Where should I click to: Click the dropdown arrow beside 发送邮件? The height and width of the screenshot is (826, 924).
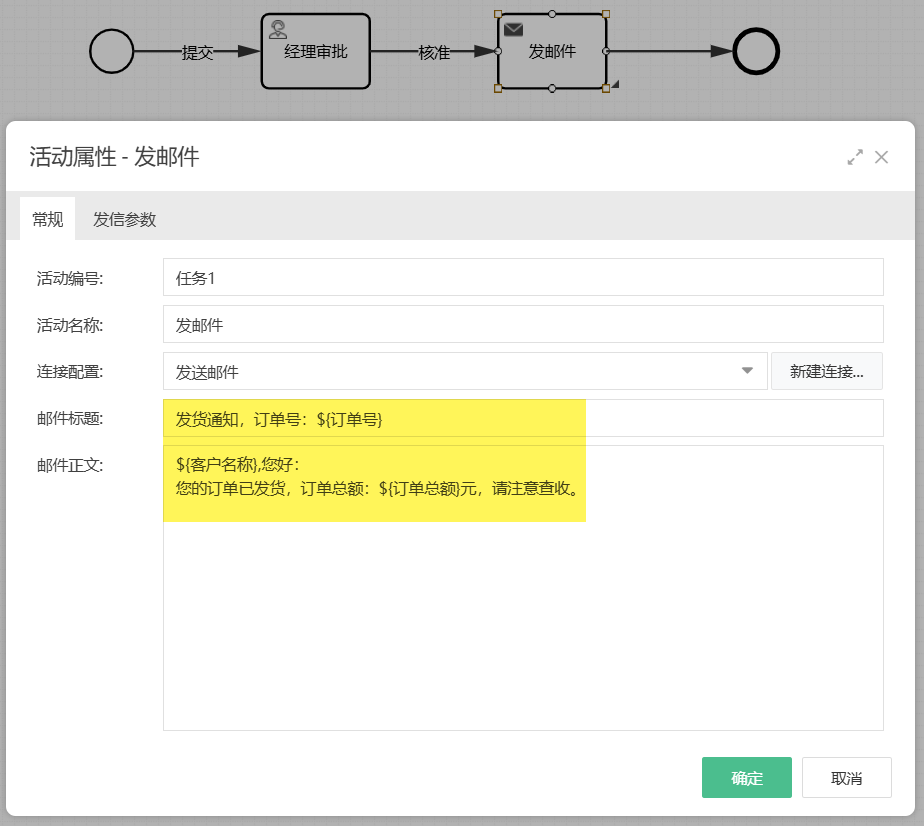pyautogui.click(x=746, y=370)
